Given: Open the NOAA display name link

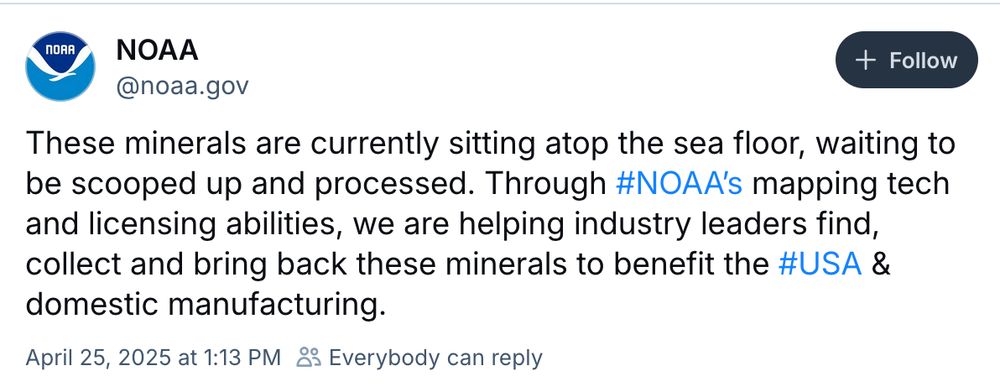Looking at the screenshot, I should click(157, 50).
